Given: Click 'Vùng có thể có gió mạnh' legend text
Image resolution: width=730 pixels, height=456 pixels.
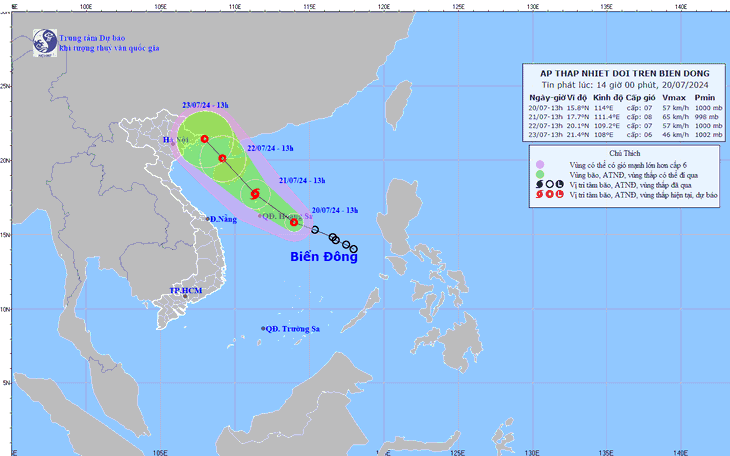Looking at the screenshot, I should pyautogui.click(x=628, y=165).
